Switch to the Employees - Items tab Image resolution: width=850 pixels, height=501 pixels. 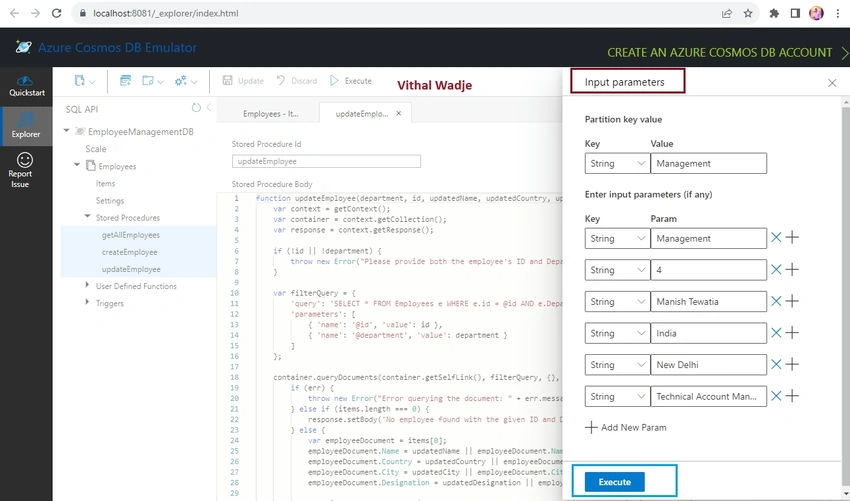click(271, 113)
